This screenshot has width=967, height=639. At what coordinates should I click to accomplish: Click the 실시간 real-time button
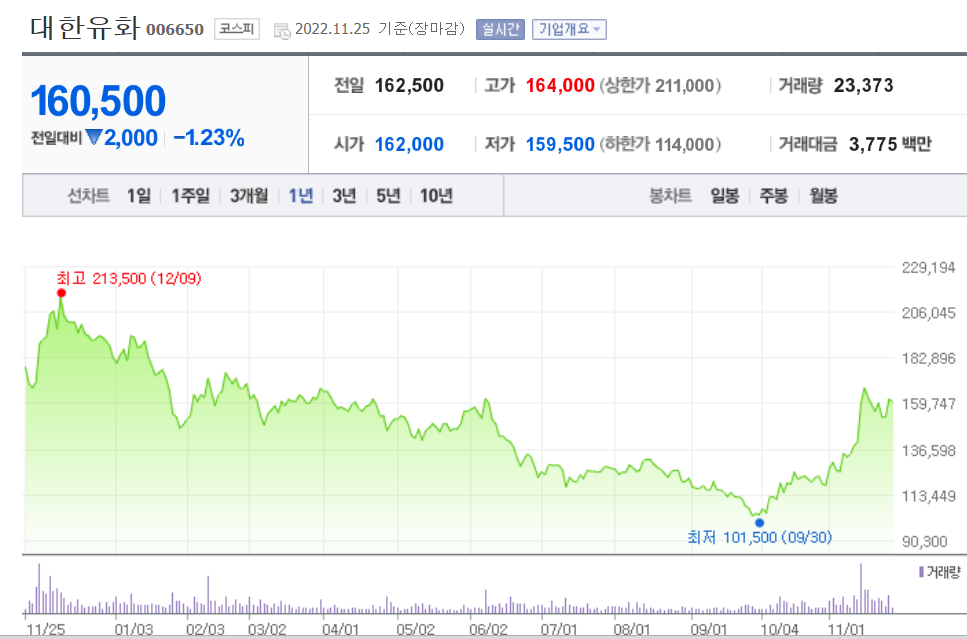(500, 29)
